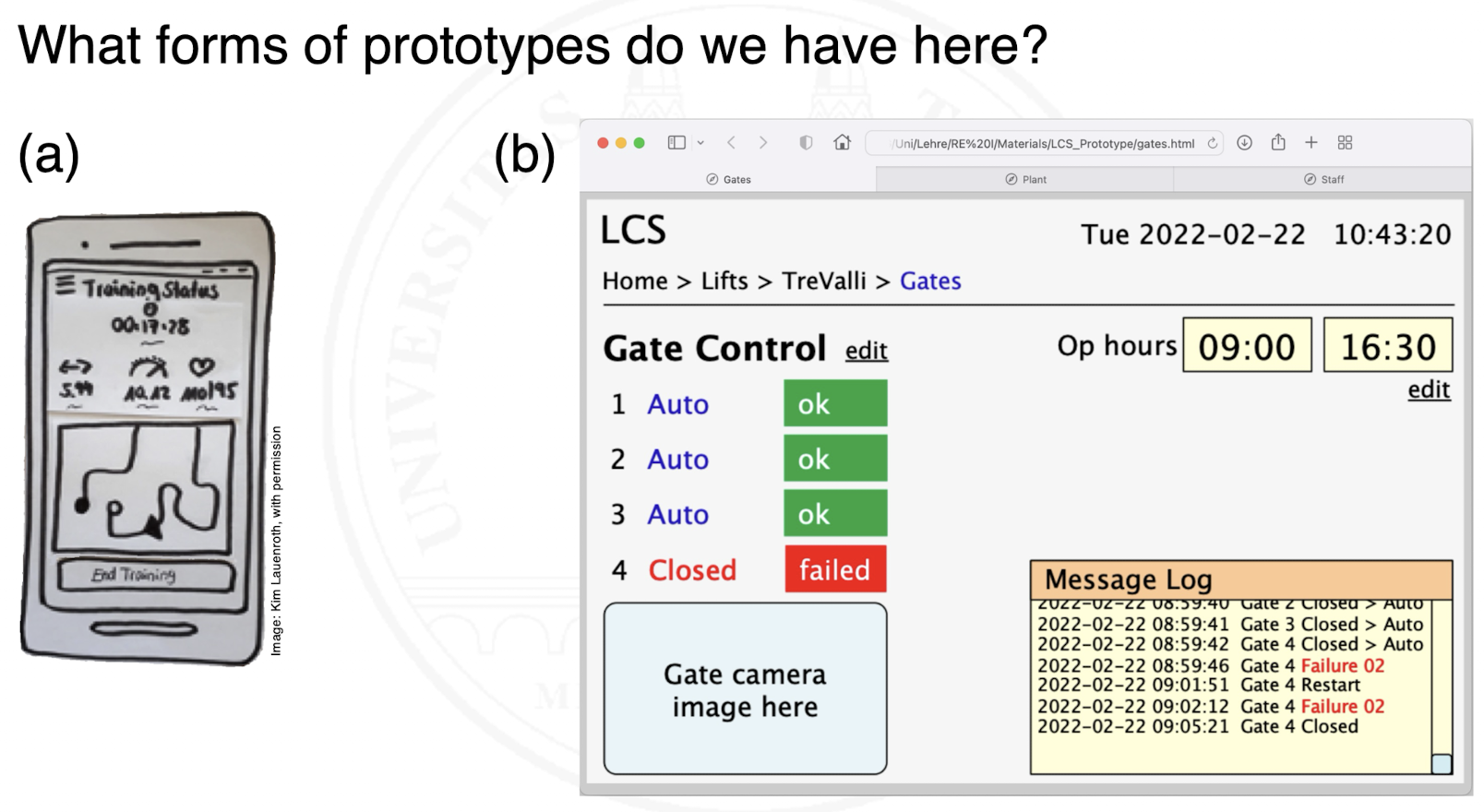The height and width of the screenshot is (812, 1484).
Task: Switch to the Staff tab
Action: [x=1323, y=179]
